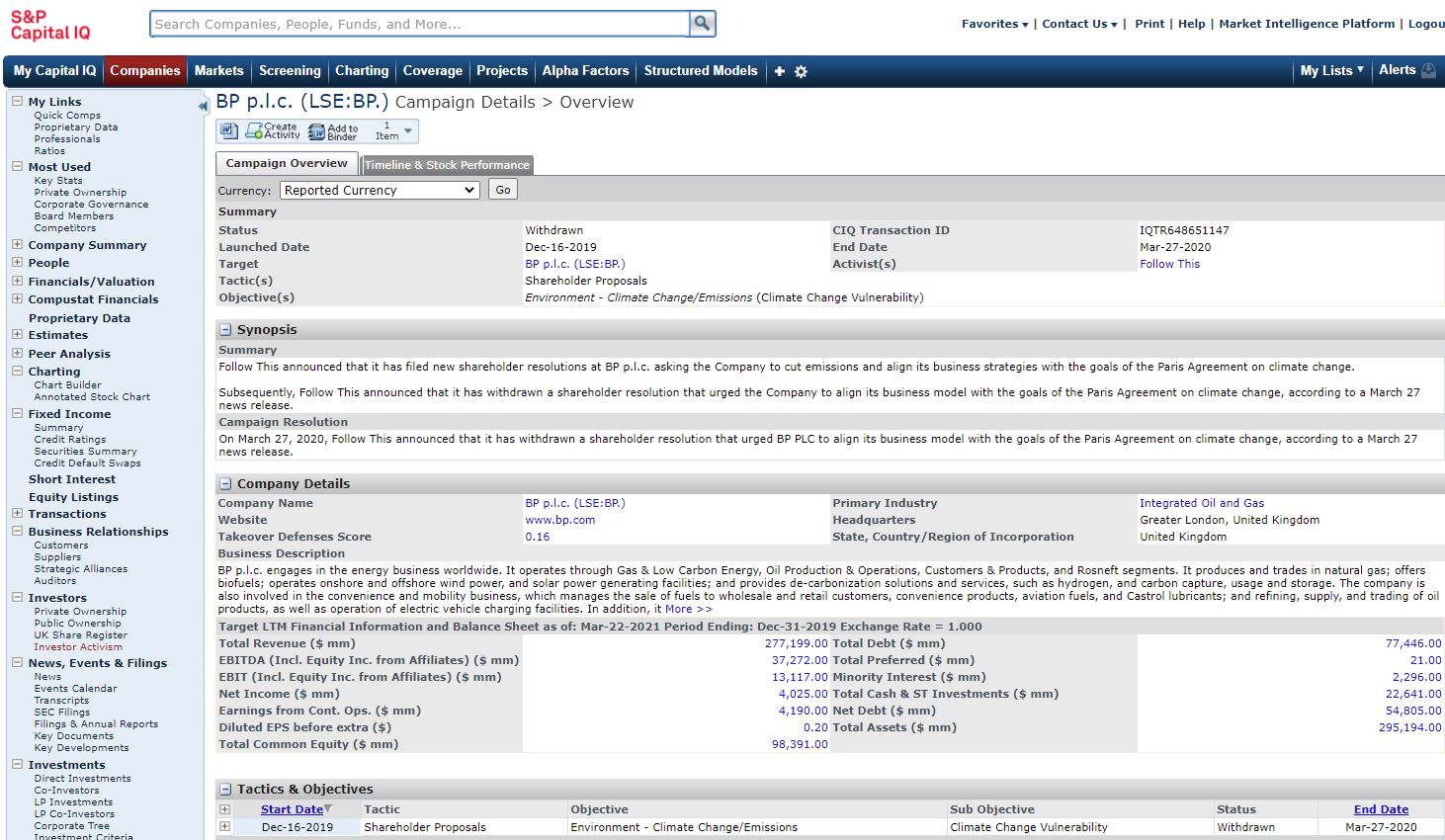Click the search companies input field
This screenshot has width=1445, height=840.
419,24
